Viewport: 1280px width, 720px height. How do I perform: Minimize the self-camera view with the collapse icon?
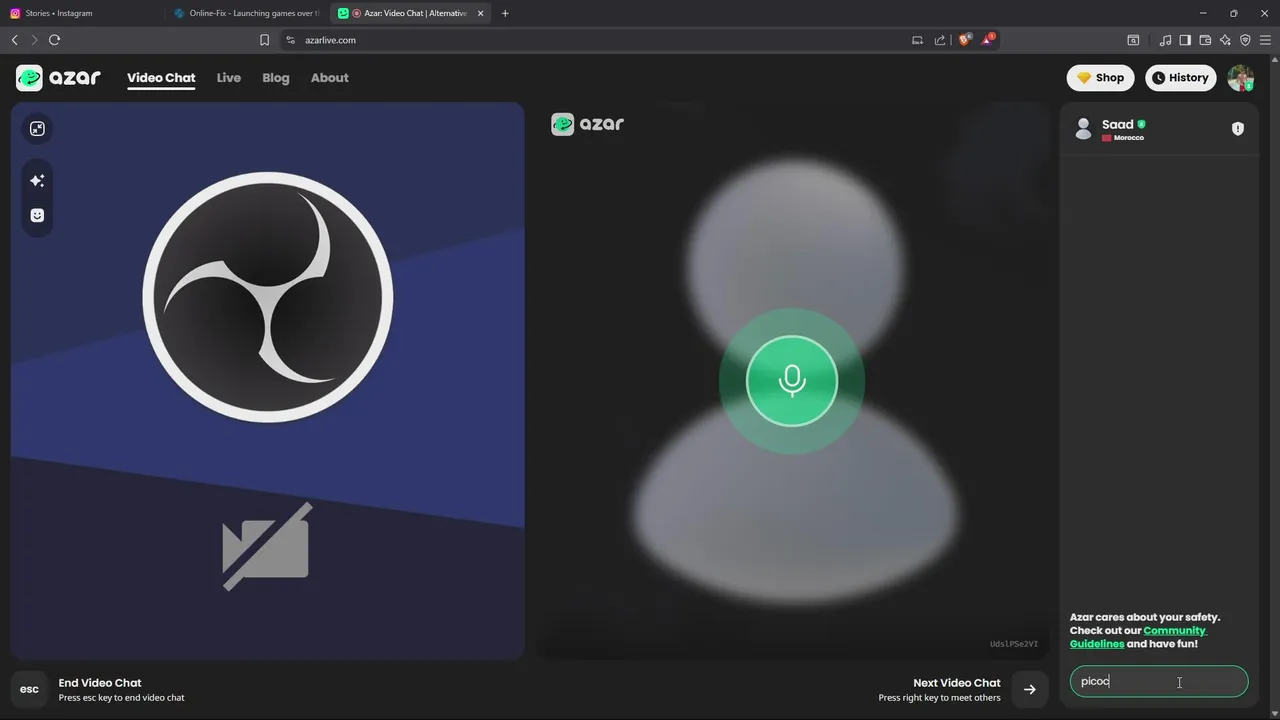37,128
